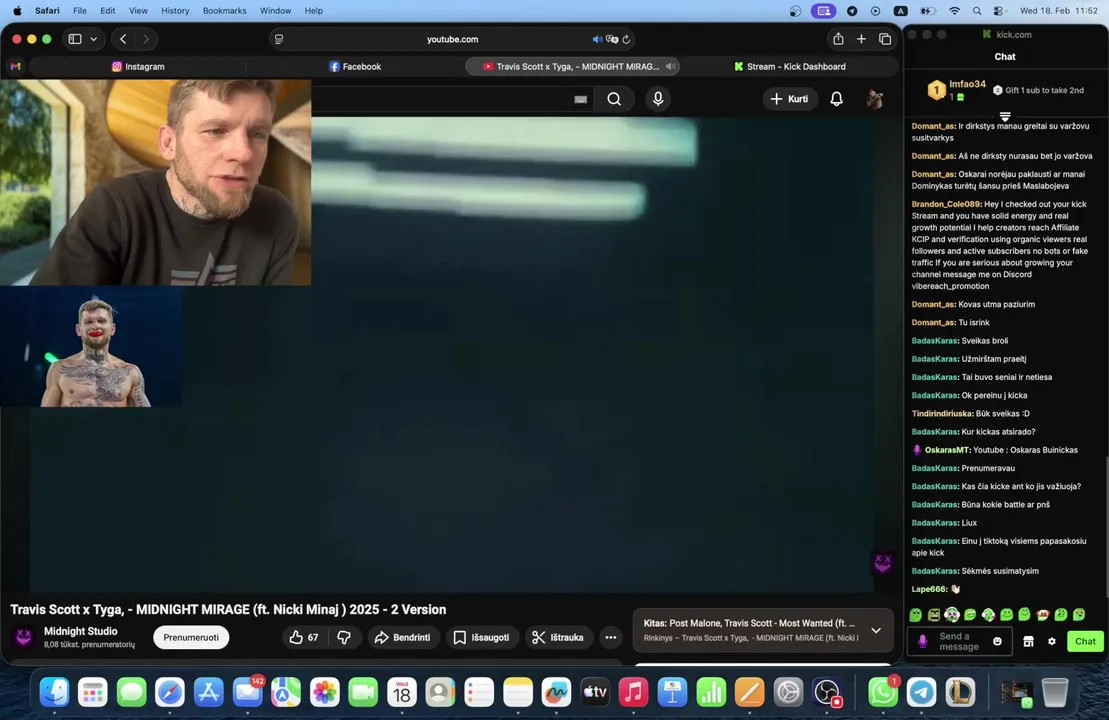Screen dimensions: 1109x720
Task: Switch to Stream - Kick Dashboard tab
Action: point(789,66)
